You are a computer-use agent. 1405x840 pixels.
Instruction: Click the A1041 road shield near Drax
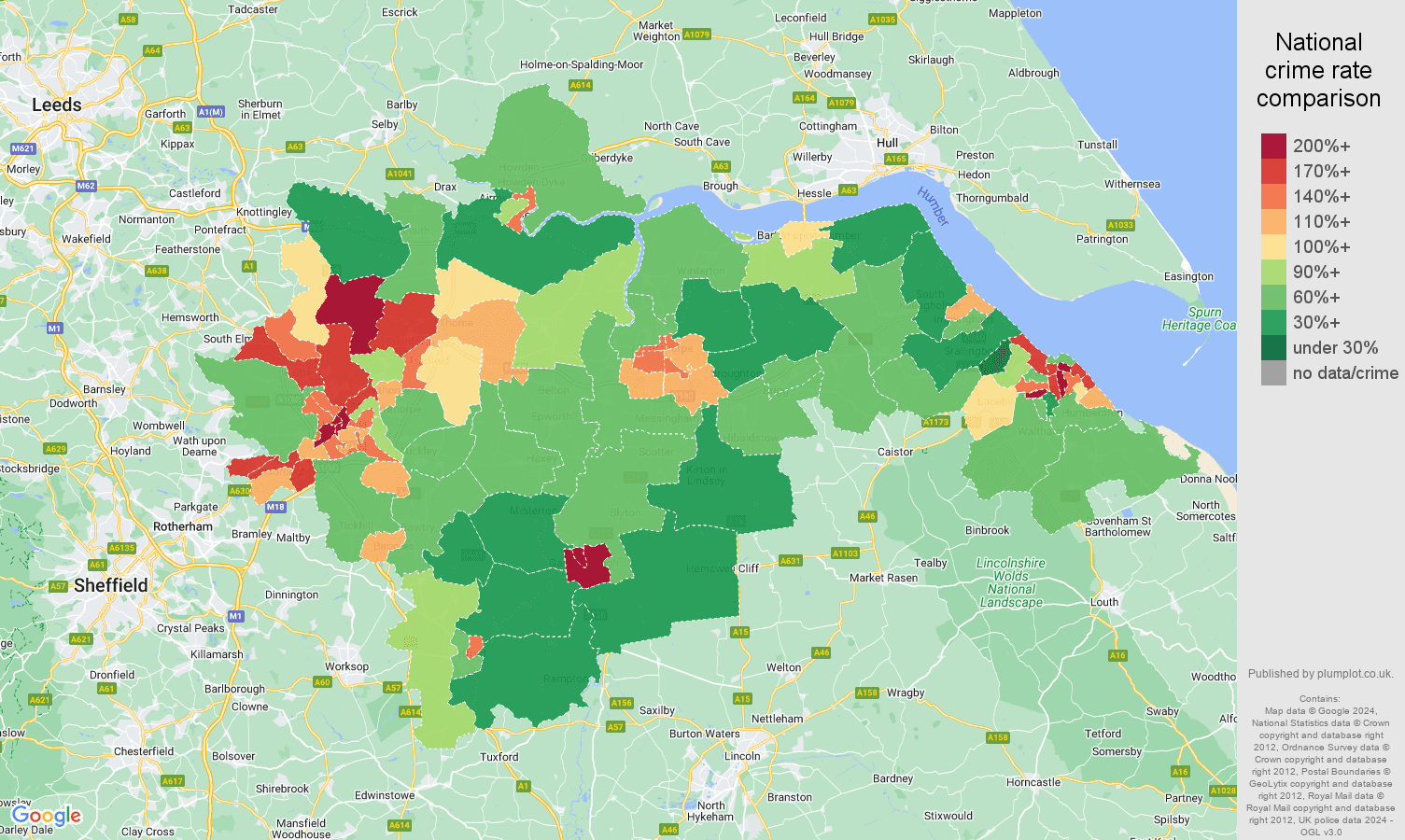(400, 174)
